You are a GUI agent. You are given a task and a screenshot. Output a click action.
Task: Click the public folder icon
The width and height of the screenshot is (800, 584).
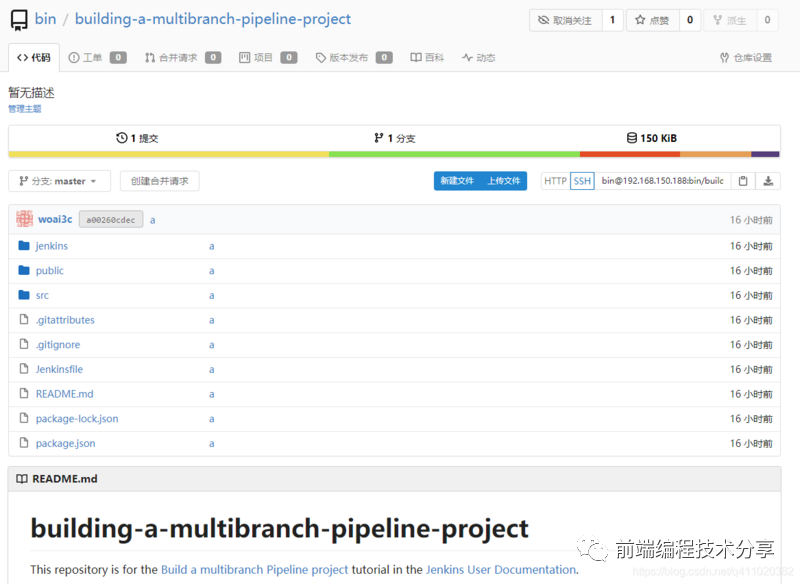(24, 270)
